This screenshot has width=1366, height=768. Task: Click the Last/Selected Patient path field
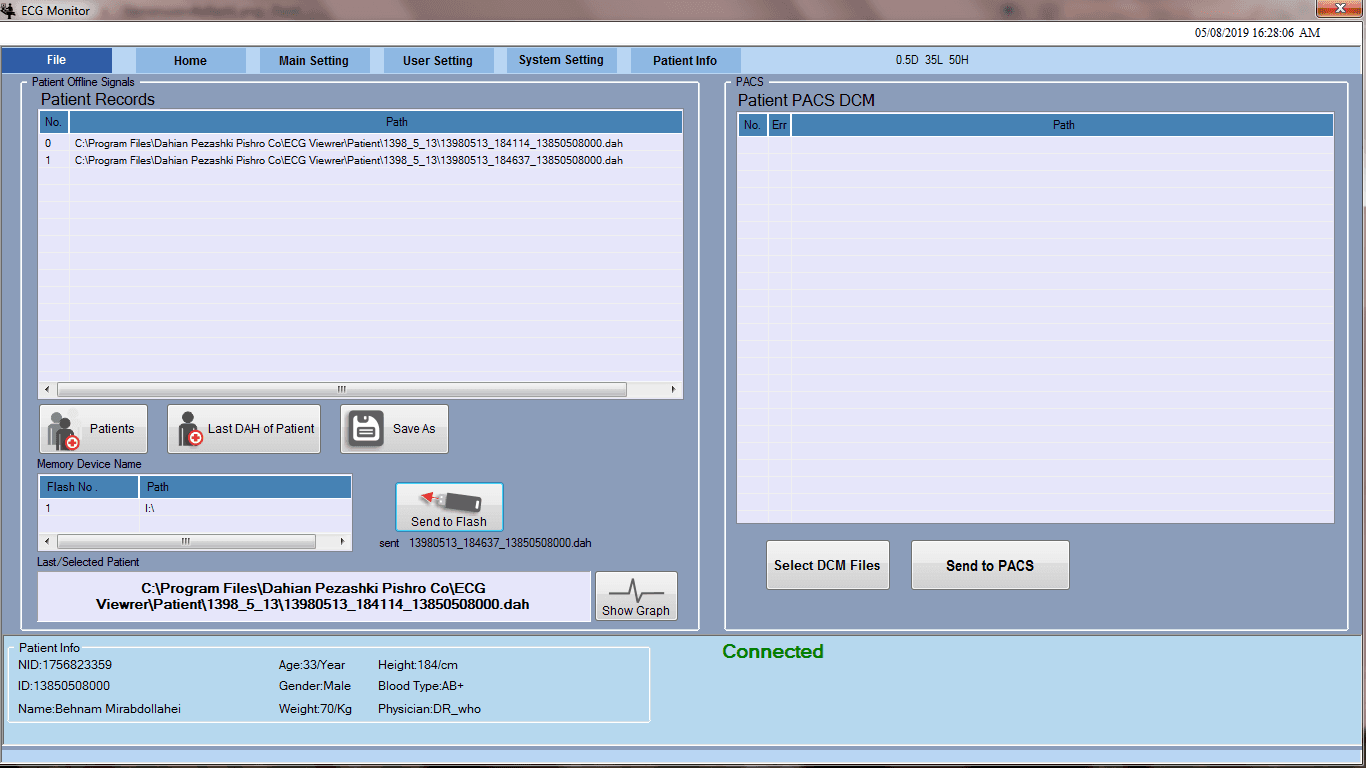[x=313, y=596]
